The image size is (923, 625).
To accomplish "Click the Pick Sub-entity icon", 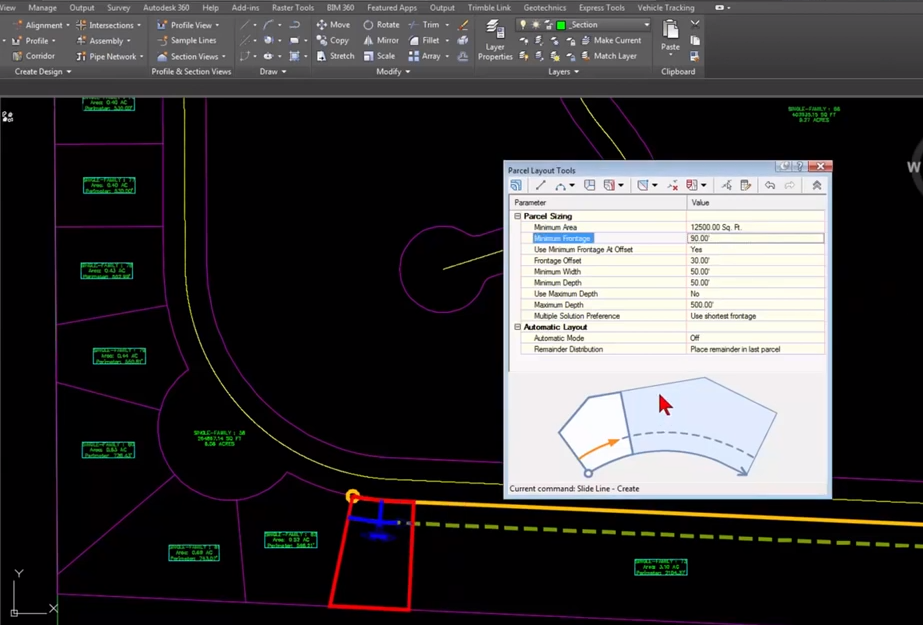I will (726, 185).
